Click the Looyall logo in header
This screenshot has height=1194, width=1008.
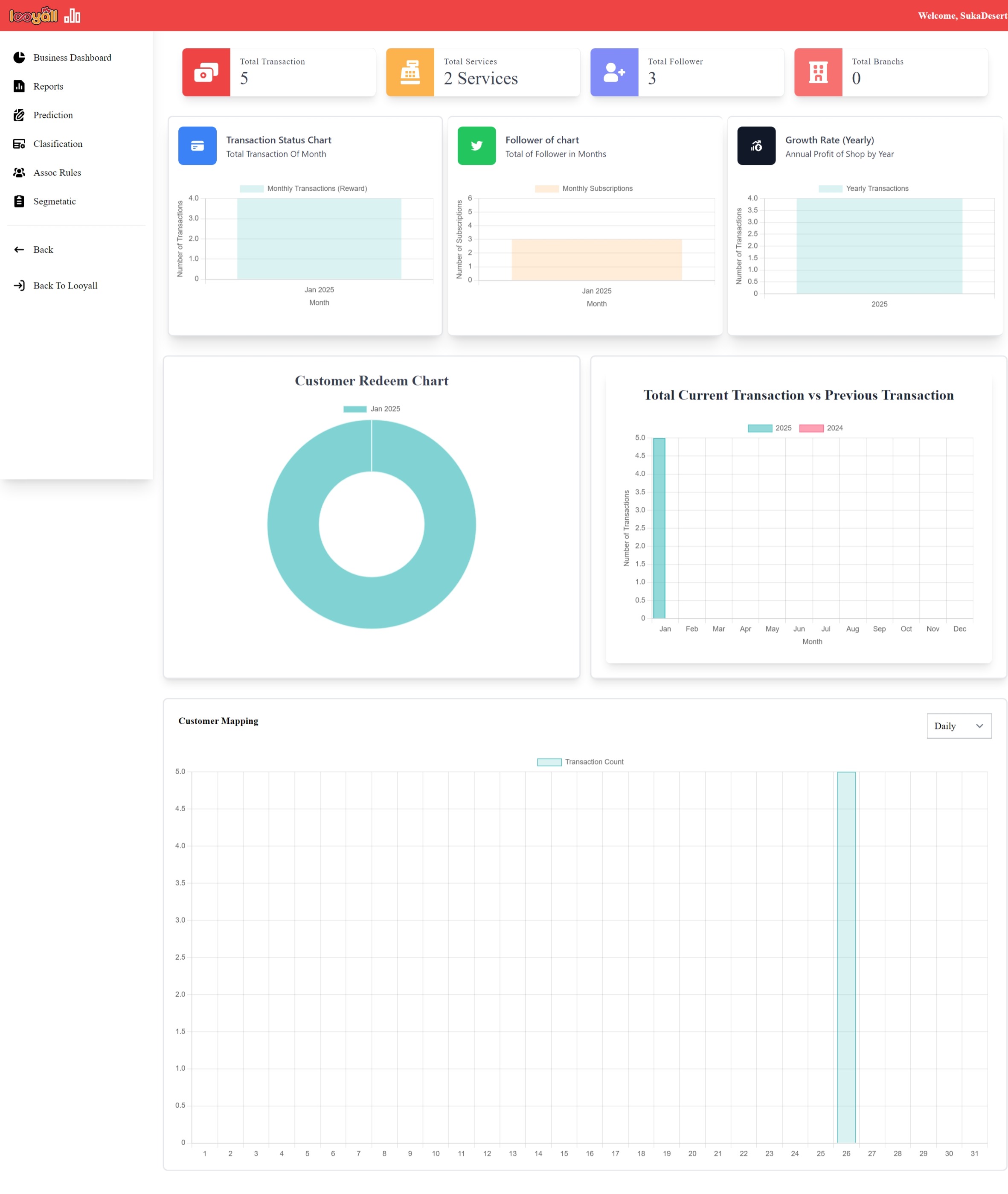point(34,15)
